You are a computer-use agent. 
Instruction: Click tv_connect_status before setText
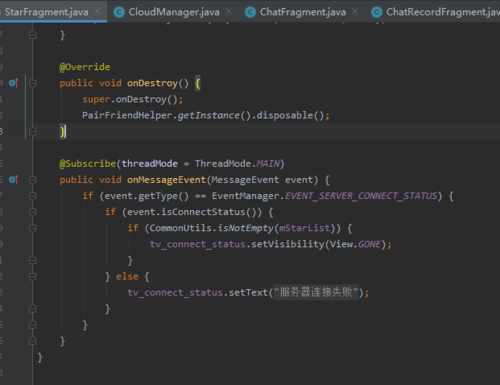click(x=175, y=293)
